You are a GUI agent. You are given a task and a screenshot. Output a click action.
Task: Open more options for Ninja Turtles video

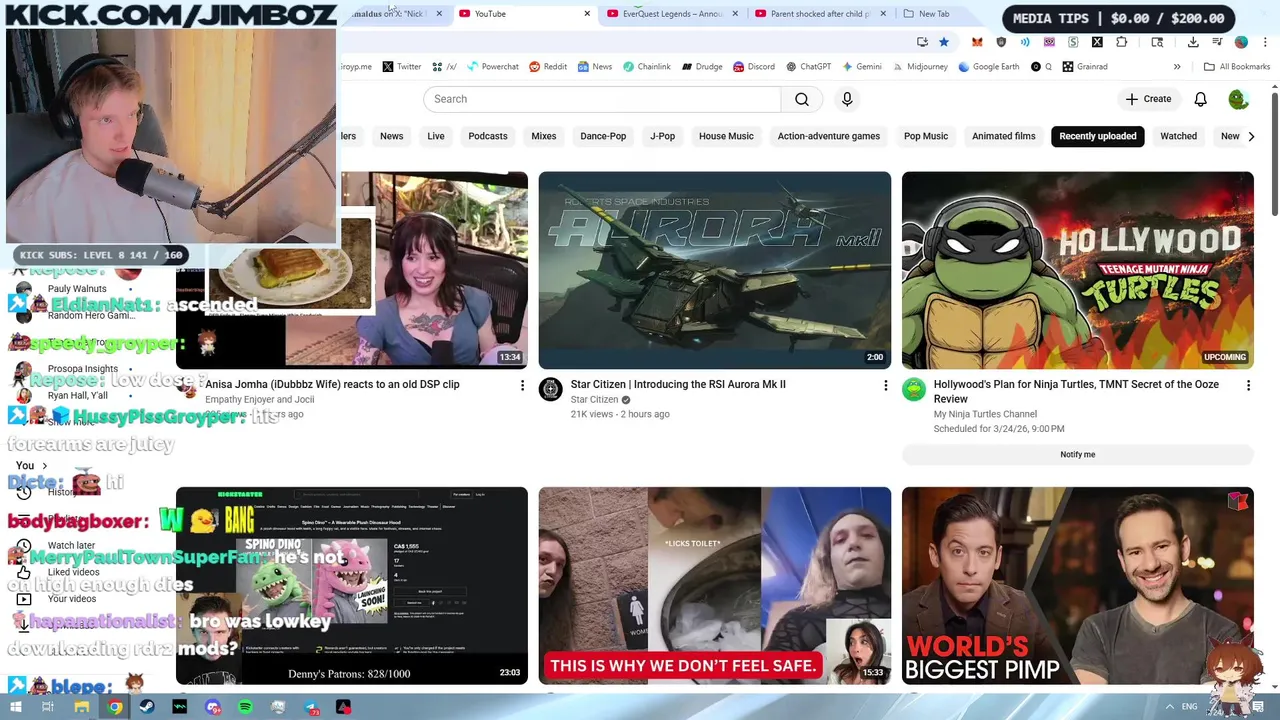click(1248, 385)
